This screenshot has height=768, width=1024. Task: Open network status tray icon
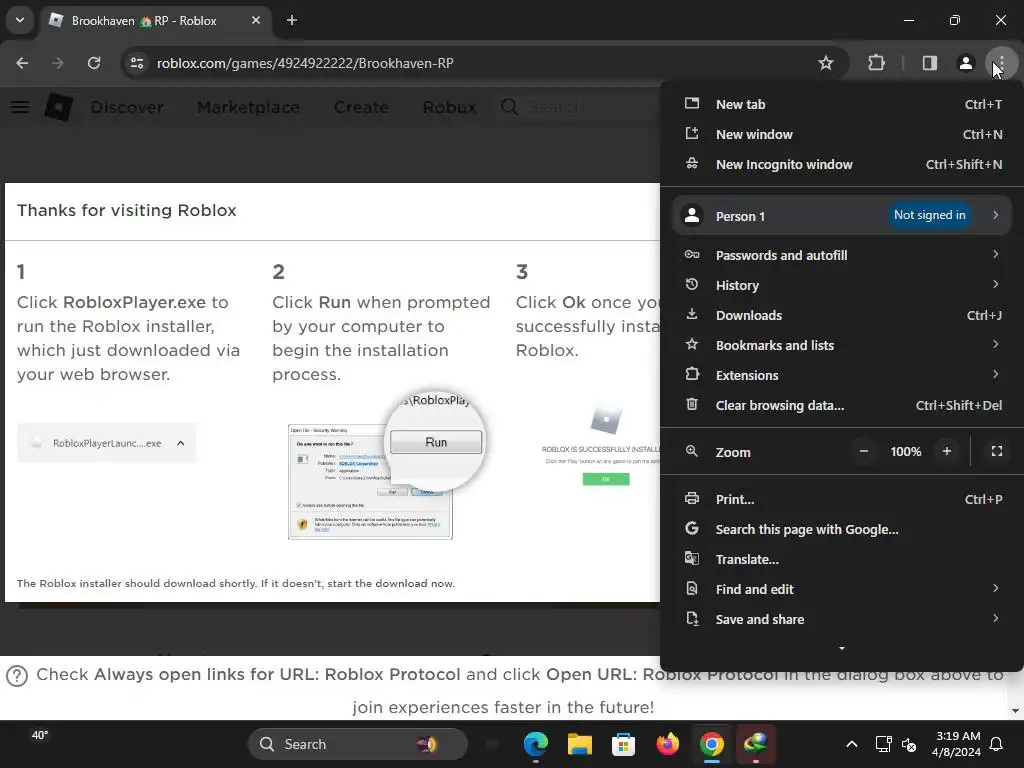click(883, 744)
